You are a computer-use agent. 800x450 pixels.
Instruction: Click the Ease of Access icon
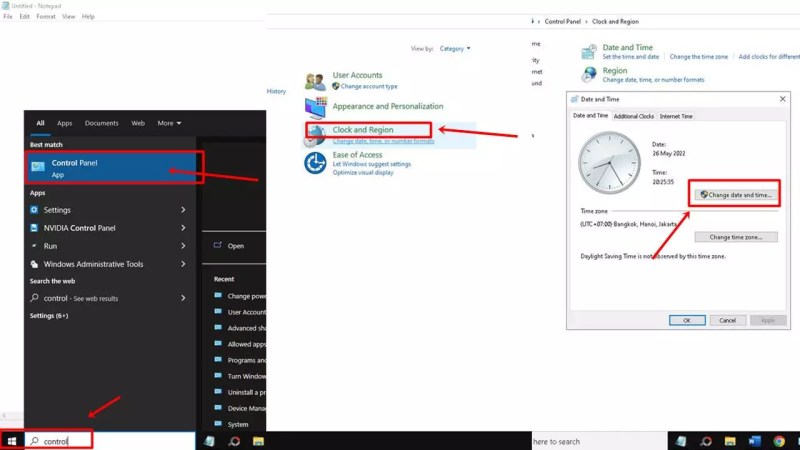[x=315, y=163]
